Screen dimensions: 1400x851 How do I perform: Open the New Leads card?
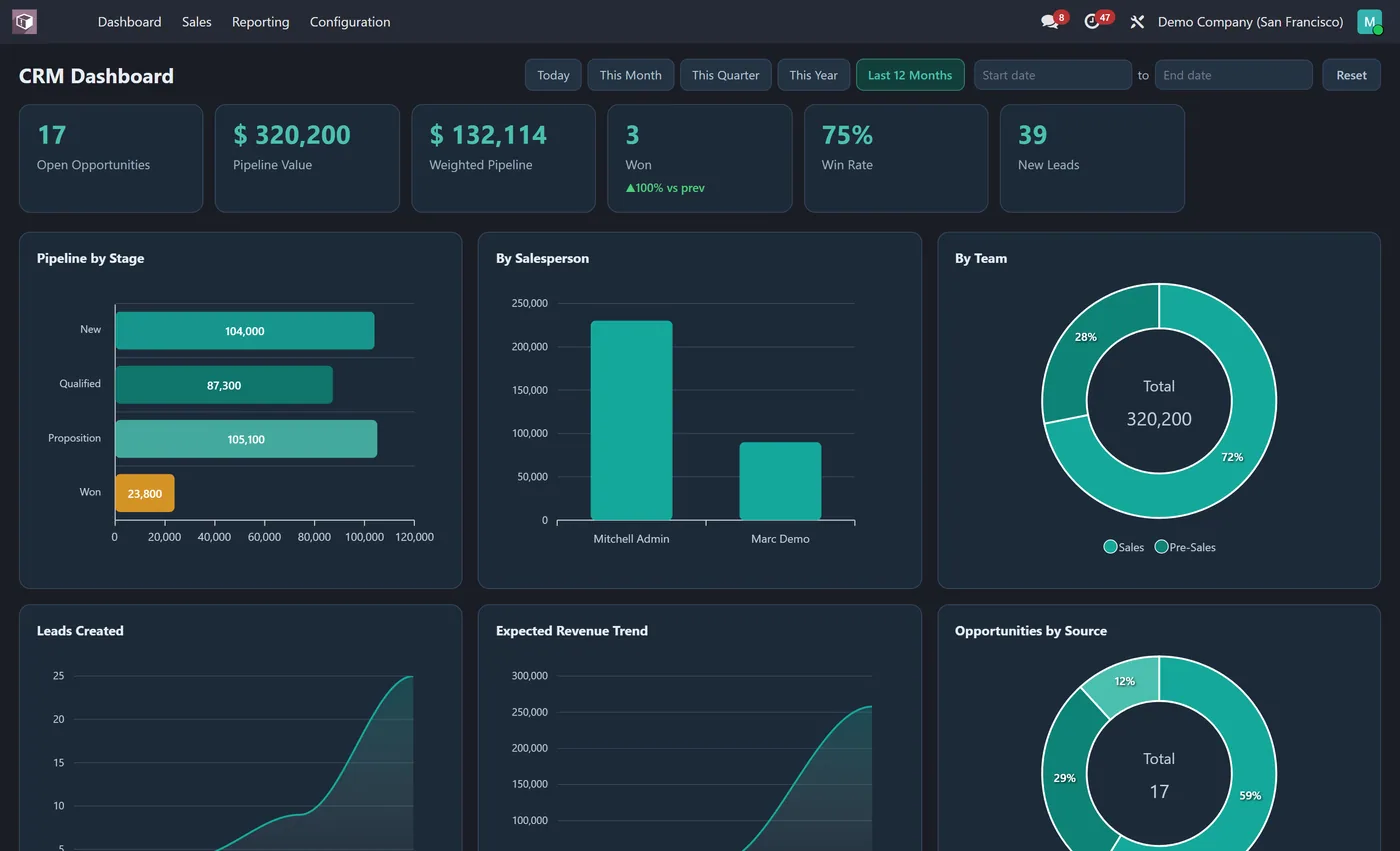point(1092,158)
